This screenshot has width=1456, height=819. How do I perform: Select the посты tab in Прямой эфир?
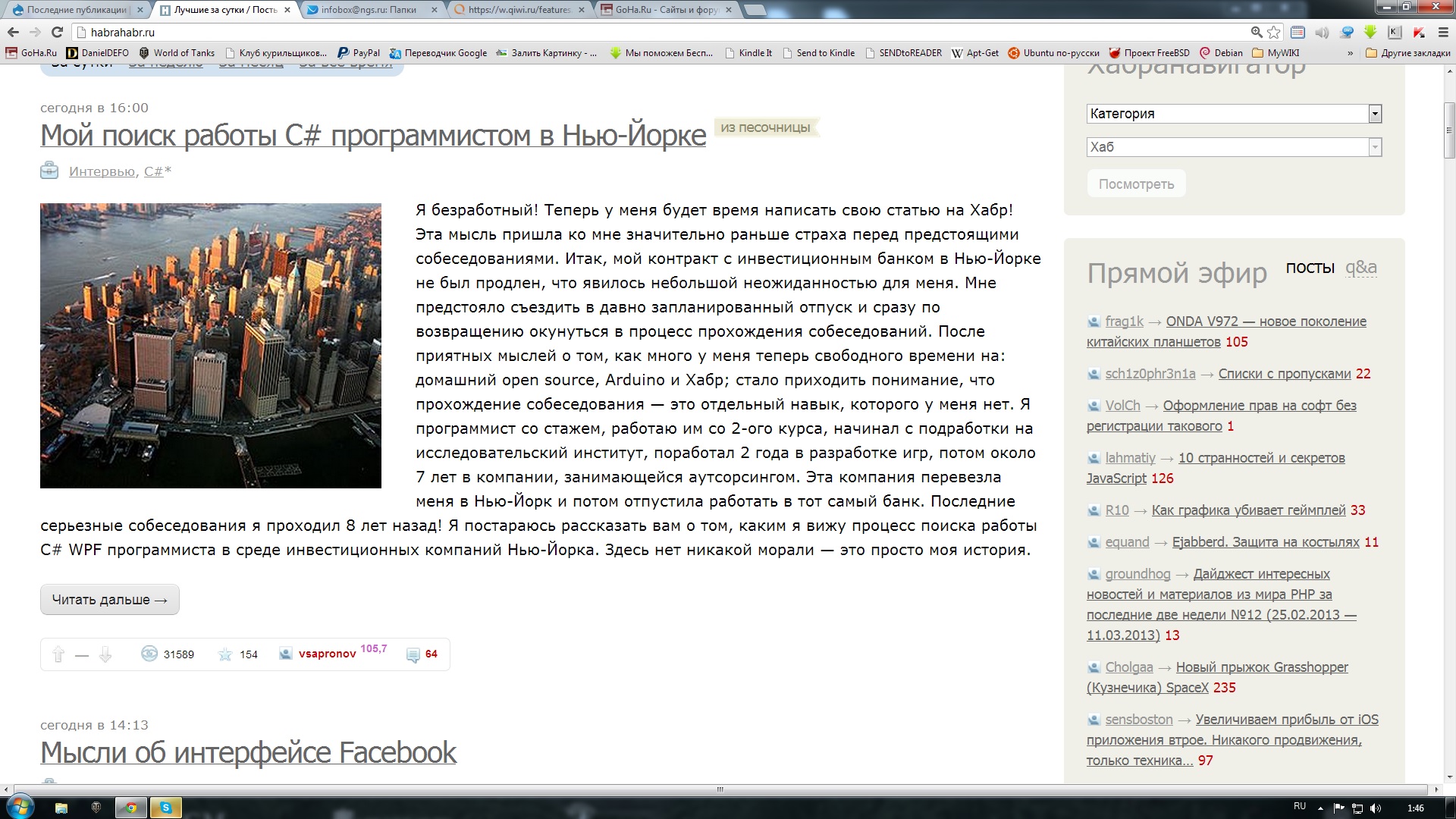click(x=1310, y=268)
